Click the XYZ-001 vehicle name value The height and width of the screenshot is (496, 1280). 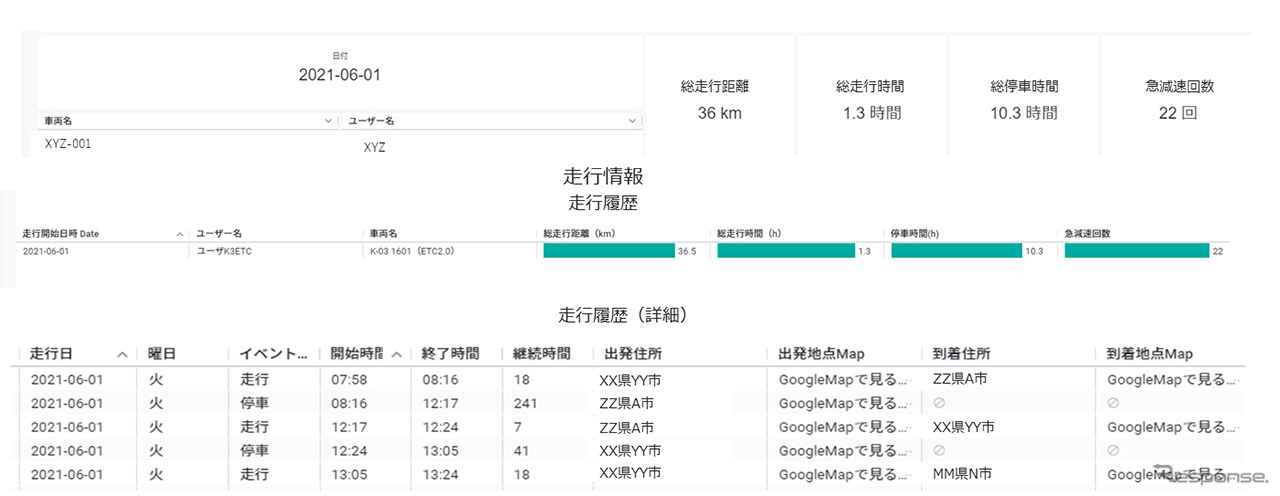tap(68, 144)
